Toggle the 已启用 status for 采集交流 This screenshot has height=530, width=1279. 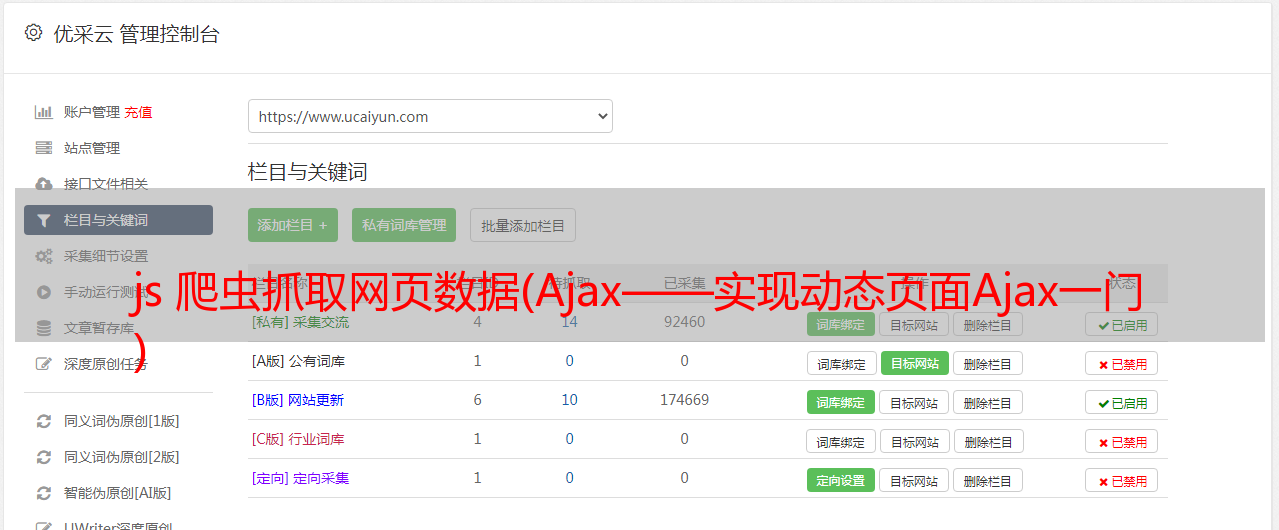click(1122, 324)
